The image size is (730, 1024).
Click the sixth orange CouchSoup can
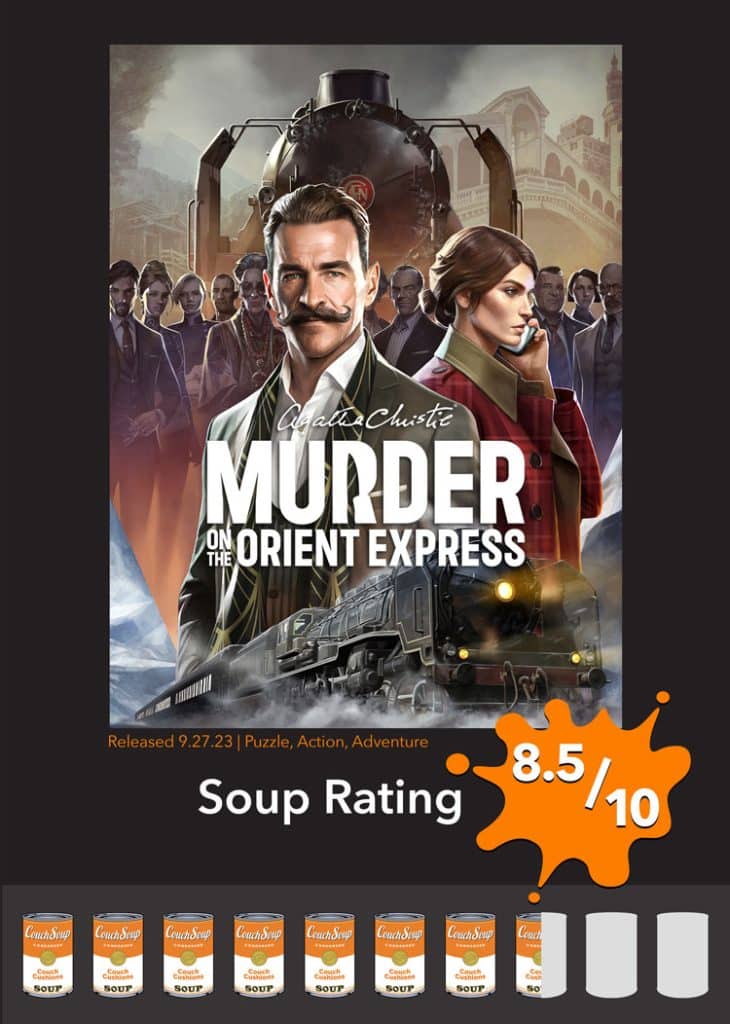coord(400,955)
